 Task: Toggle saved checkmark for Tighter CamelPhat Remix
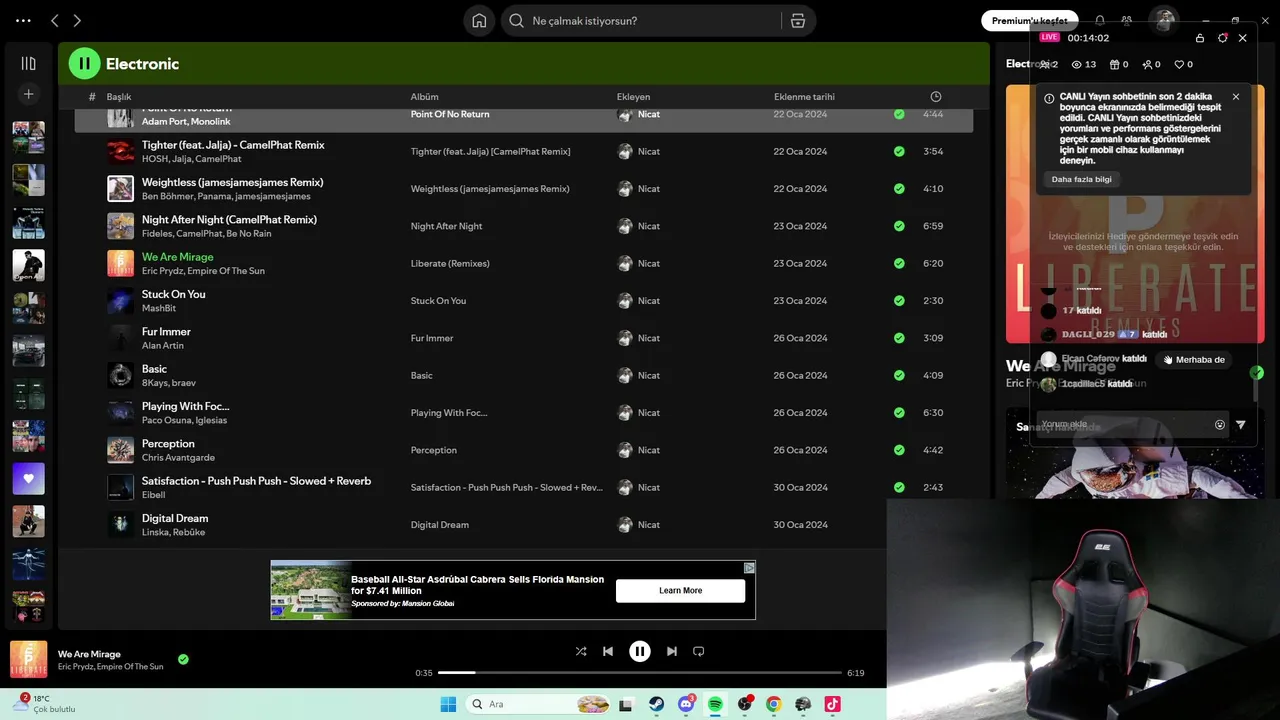(x=899, y=152)
